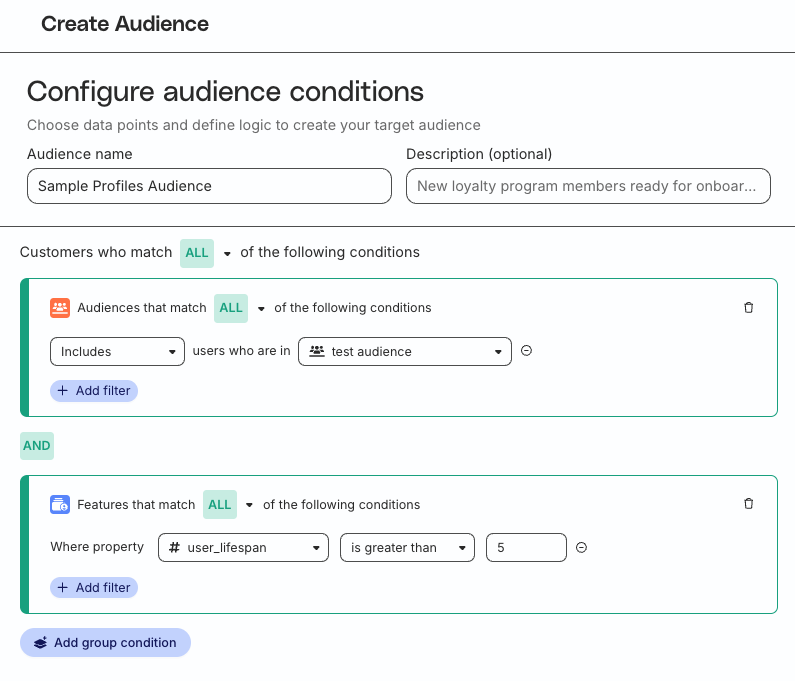Remove the user_lifespan filter row
The height and width of the screenshot is (681, 795).
pyautogui.click(x=581, y=548)
